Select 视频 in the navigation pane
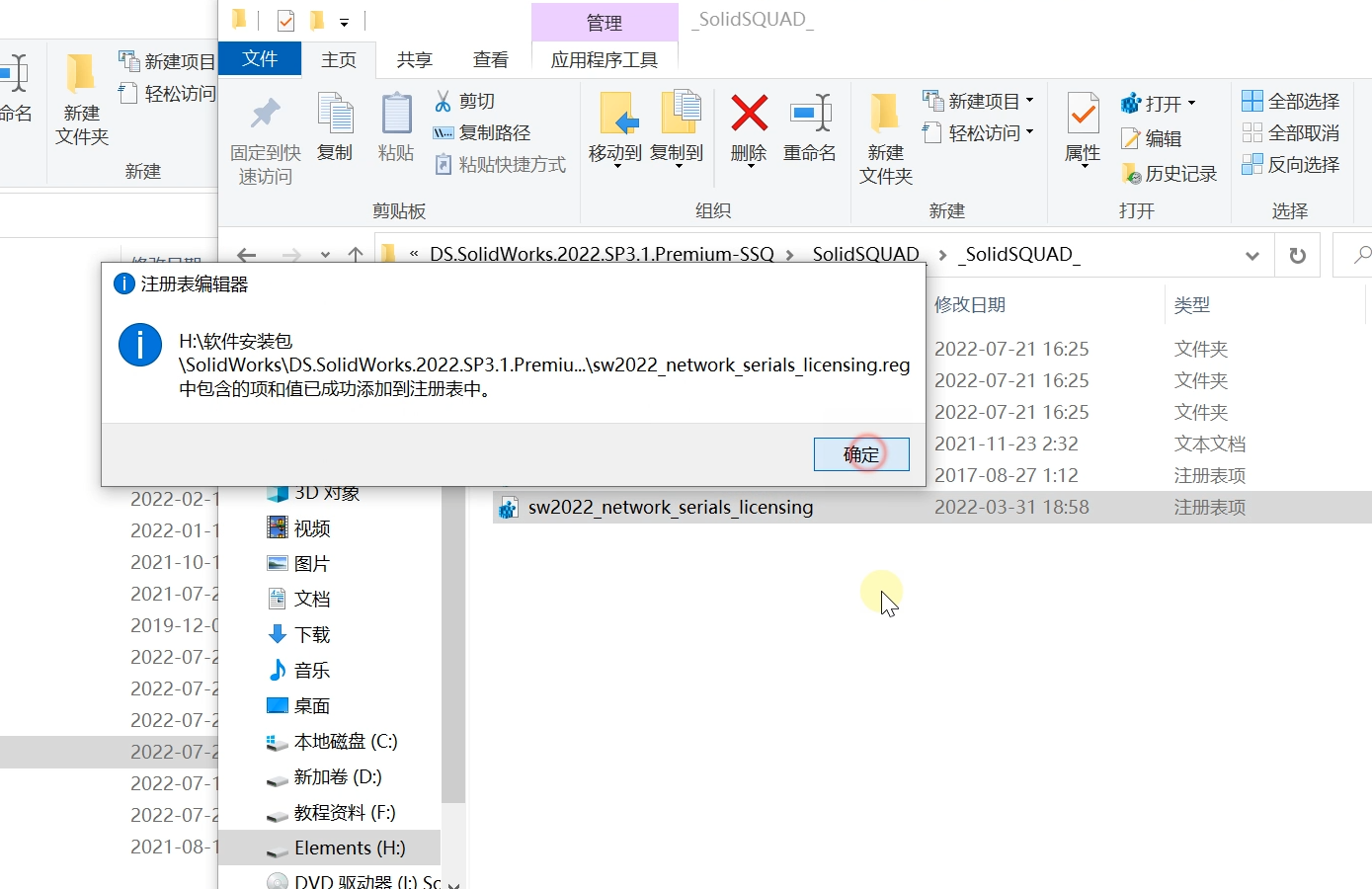The width and height of the screenshot is (1372, 889). tap(312, 528)
